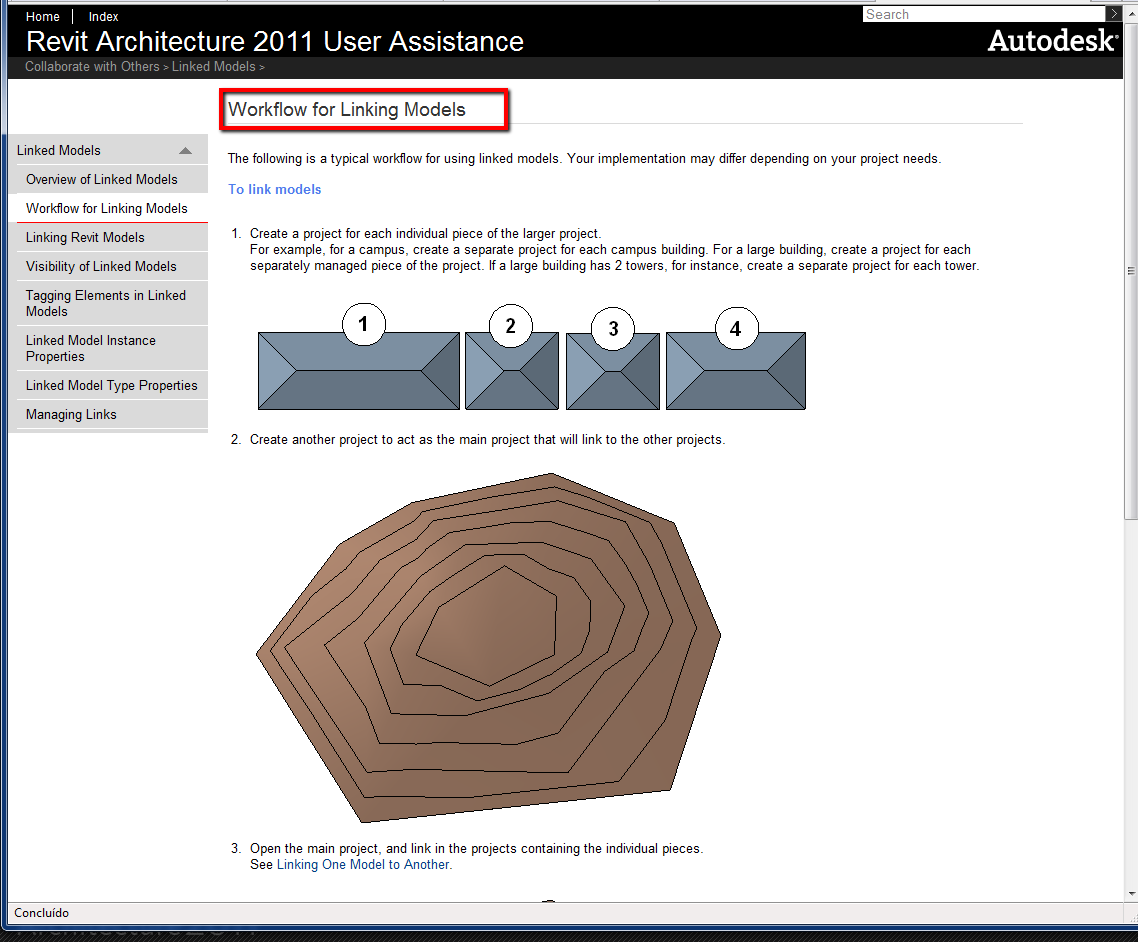This screenshot has height=942, width=1138.
Task: Open Managing Links topic
Action: 71,414
